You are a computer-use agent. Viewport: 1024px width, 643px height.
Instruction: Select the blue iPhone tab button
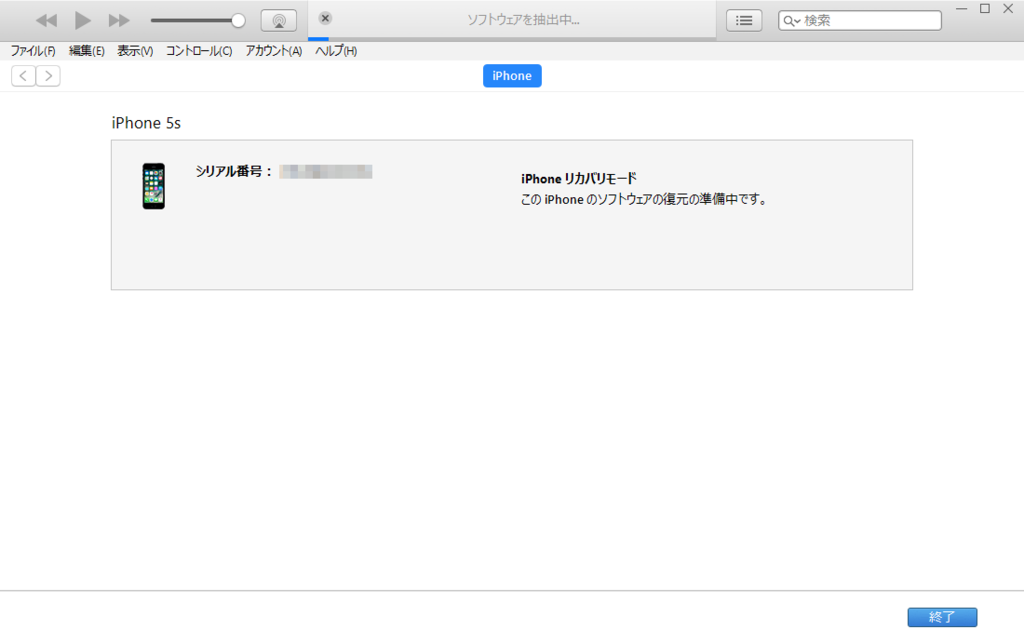[512, 76]
